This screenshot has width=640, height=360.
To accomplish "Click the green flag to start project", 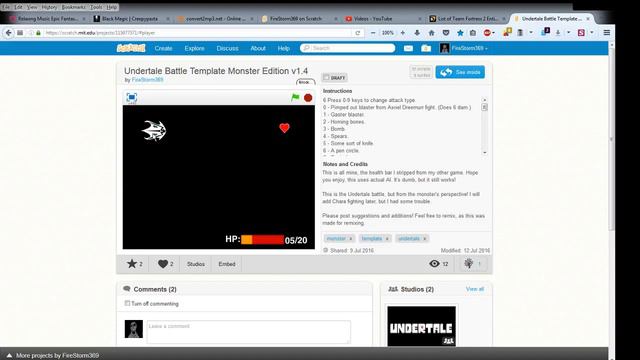I will [295, 97].
